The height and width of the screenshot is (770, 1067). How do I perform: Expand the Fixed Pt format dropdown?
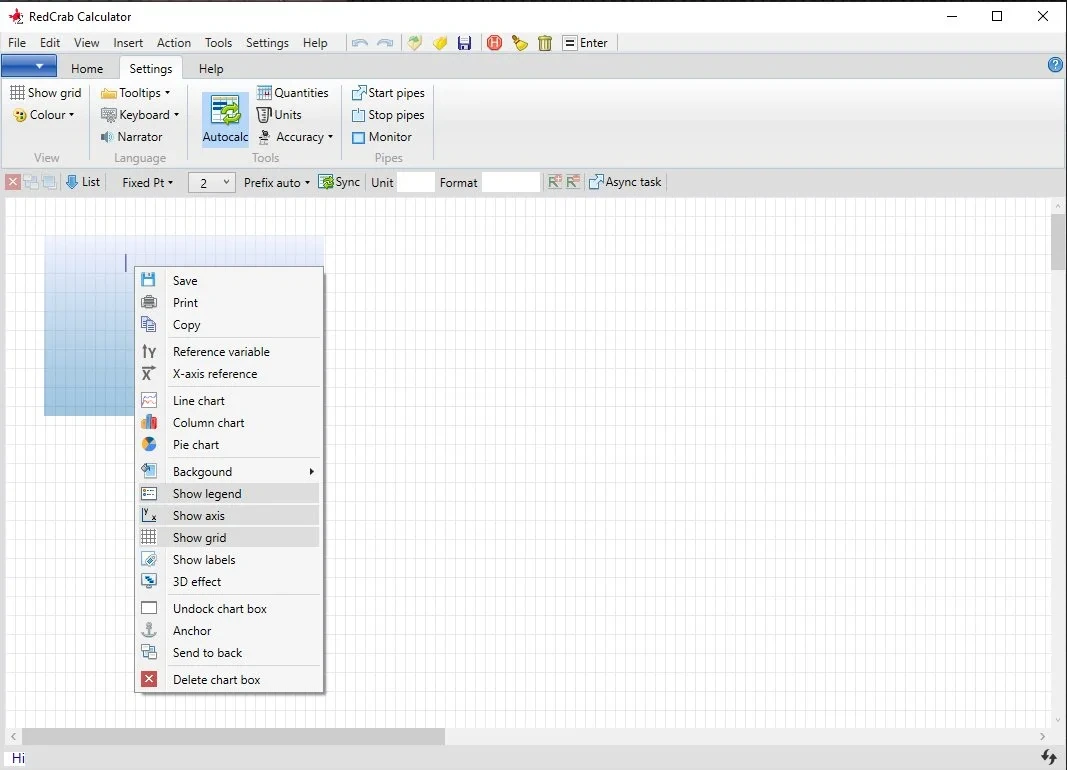coord(148,182)
